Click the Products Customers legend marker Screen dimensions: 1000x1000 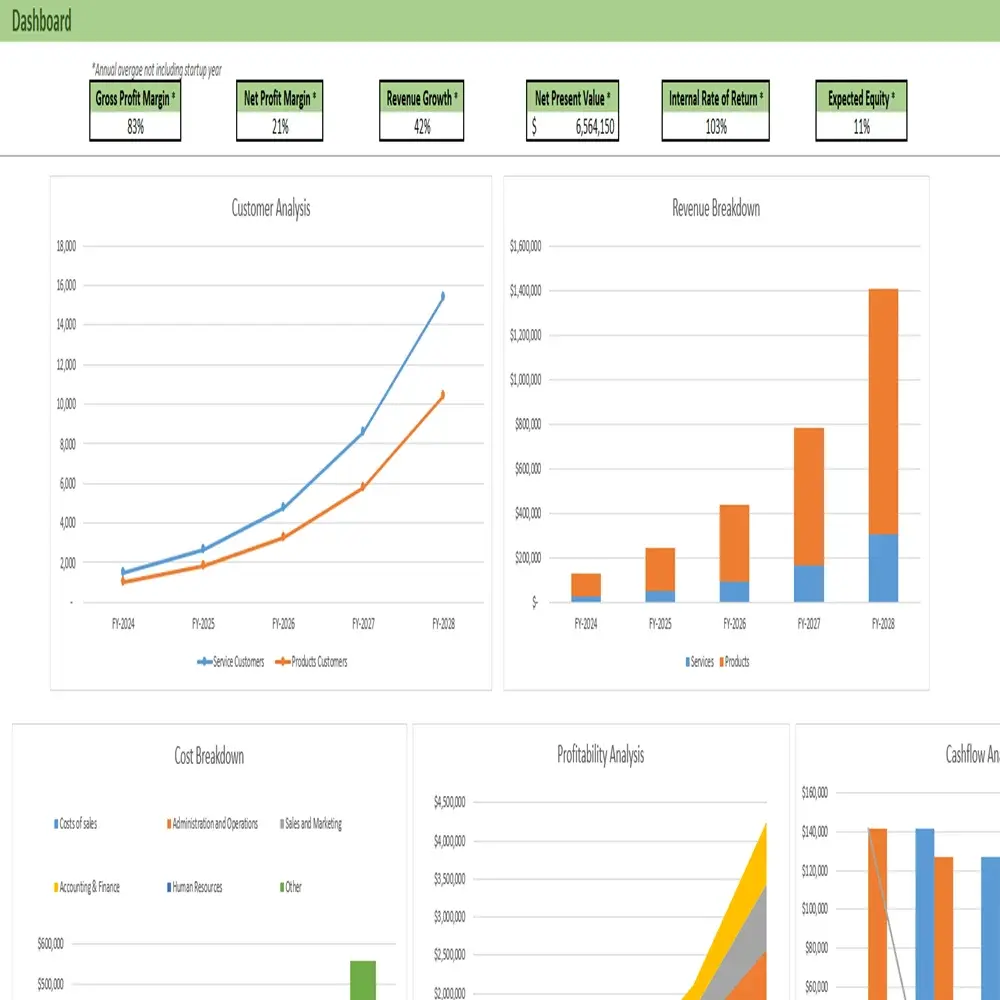tap(283, 662)
